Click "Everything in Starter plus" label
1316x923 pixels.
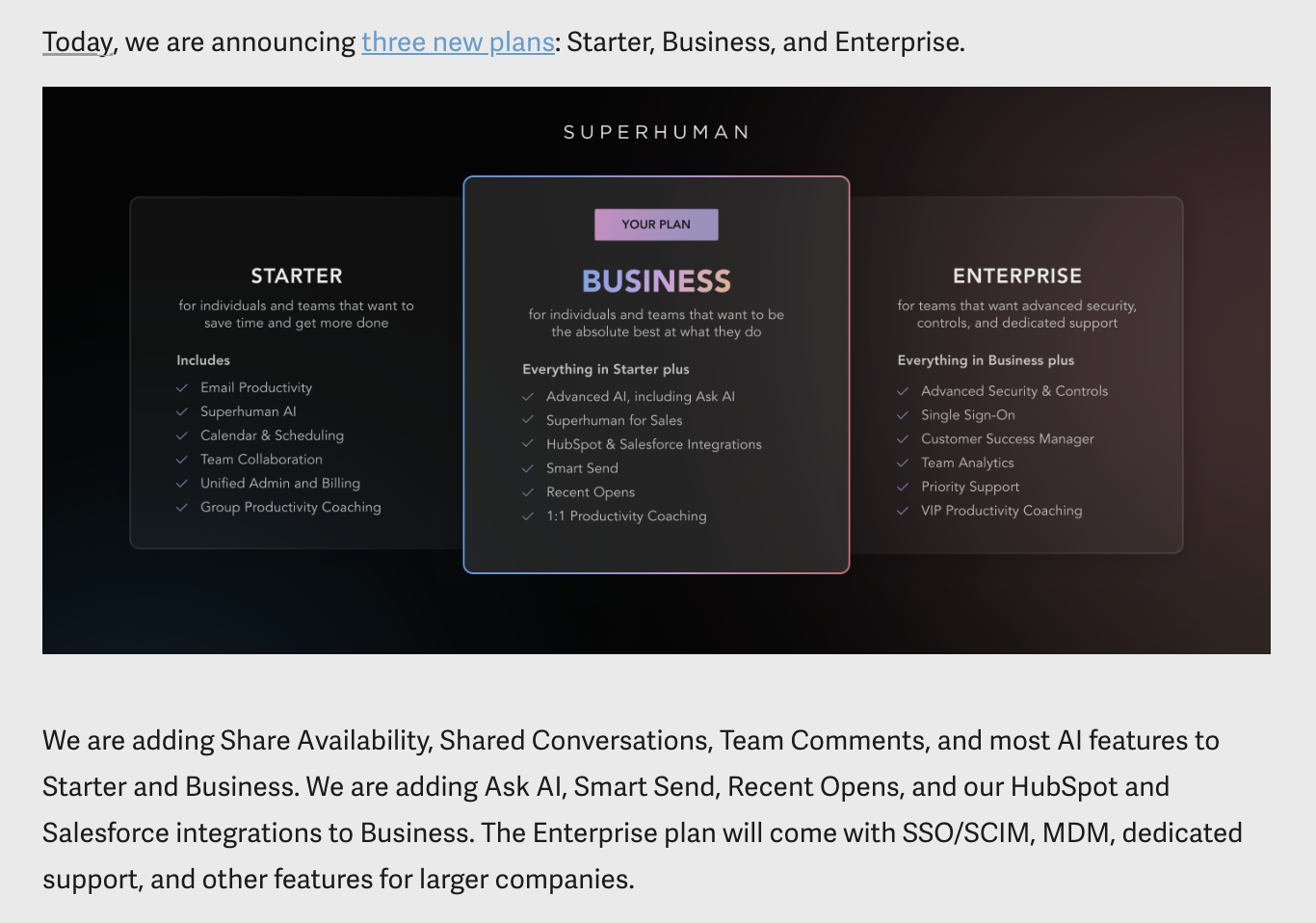[606, 369]
